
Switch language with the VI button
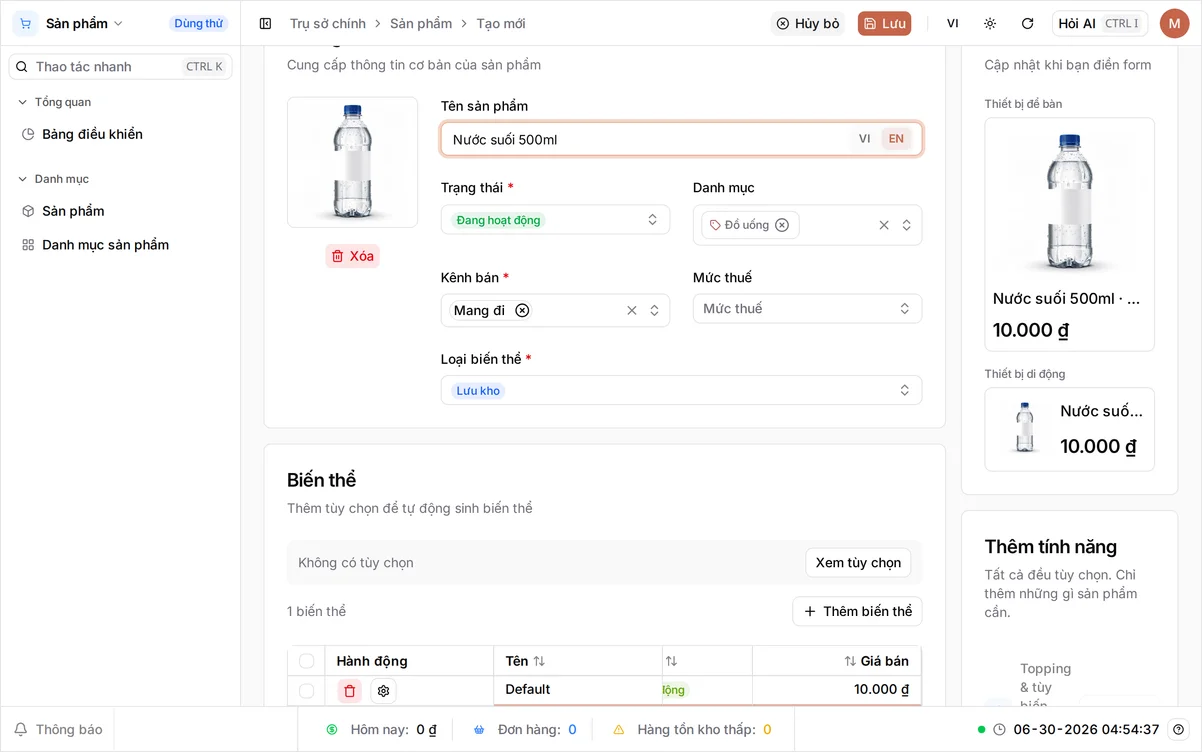(x=952, y=23)
